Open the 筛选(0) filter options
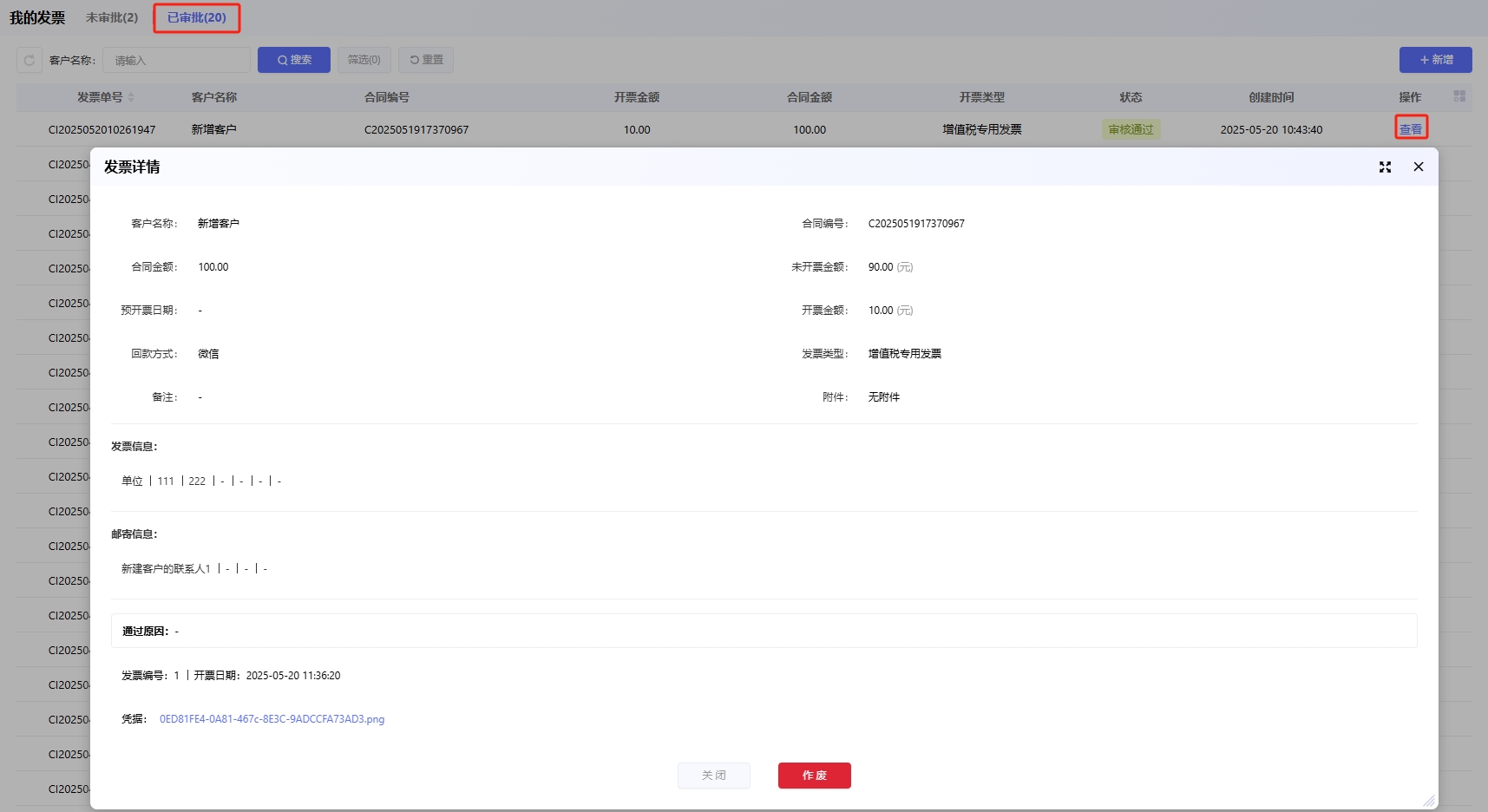This screenshot has width=1488, height=812. click(x=364, y=60)
